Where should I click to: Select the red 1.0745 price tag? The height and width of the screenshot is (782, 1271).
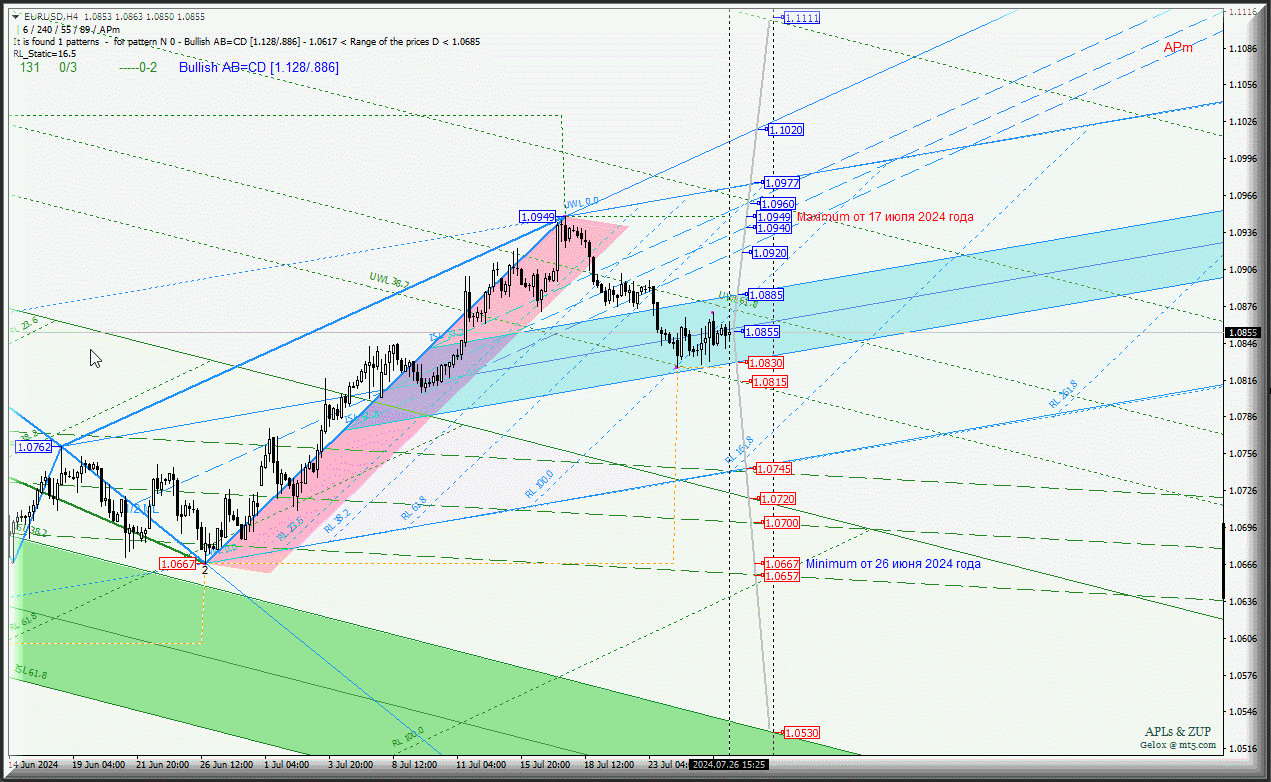point(774,469)
